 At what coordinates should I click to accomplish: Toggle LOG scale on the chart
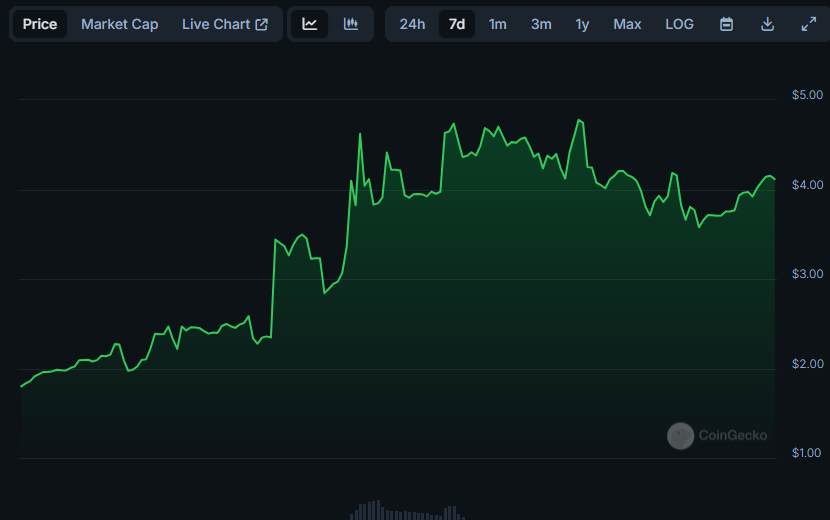point(679,24)
